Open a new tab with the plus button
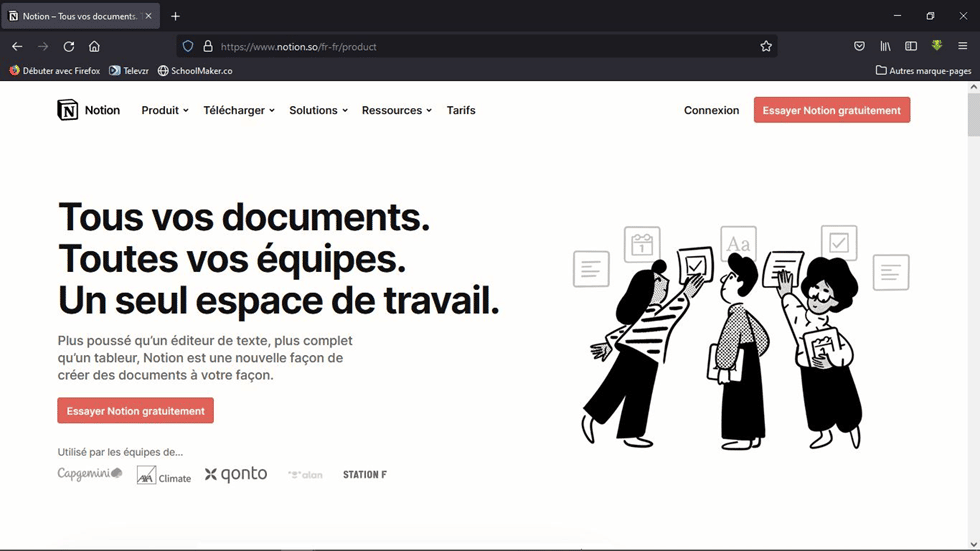980x551 pixels. coord(176,16)
